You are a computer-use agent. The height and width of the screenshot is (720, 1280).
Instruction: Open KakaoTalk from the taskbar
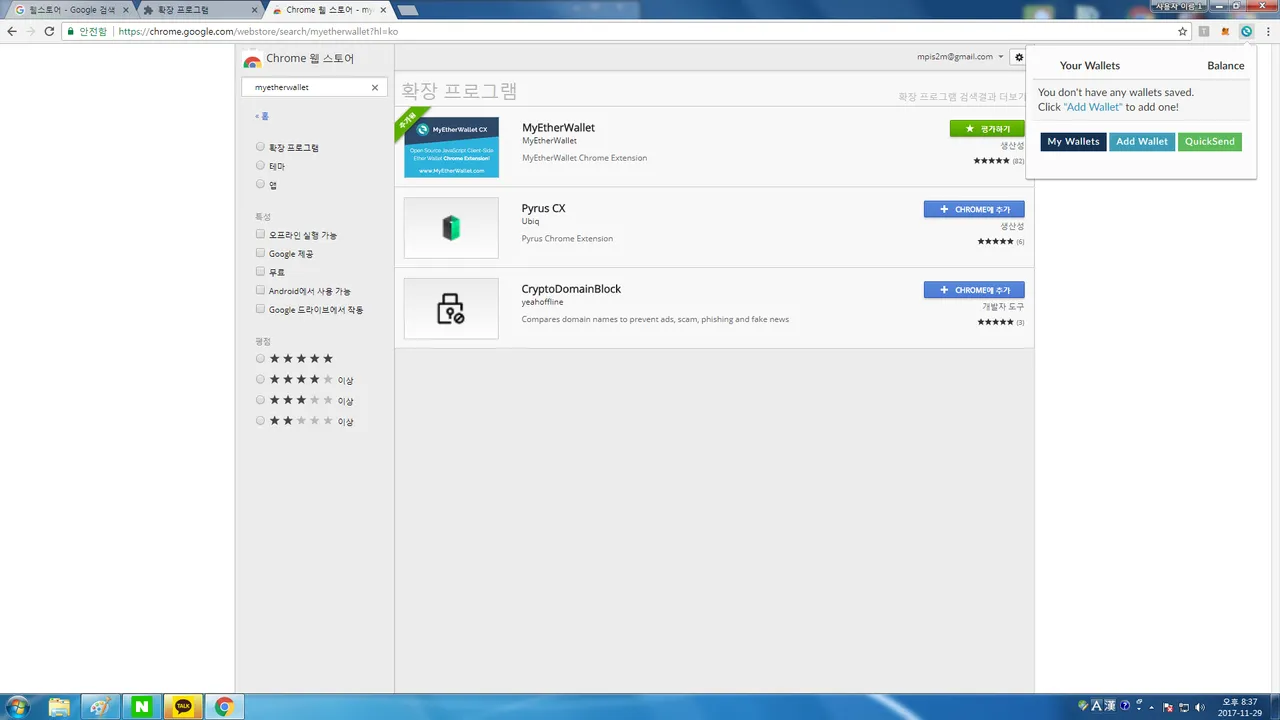(183, 707)
